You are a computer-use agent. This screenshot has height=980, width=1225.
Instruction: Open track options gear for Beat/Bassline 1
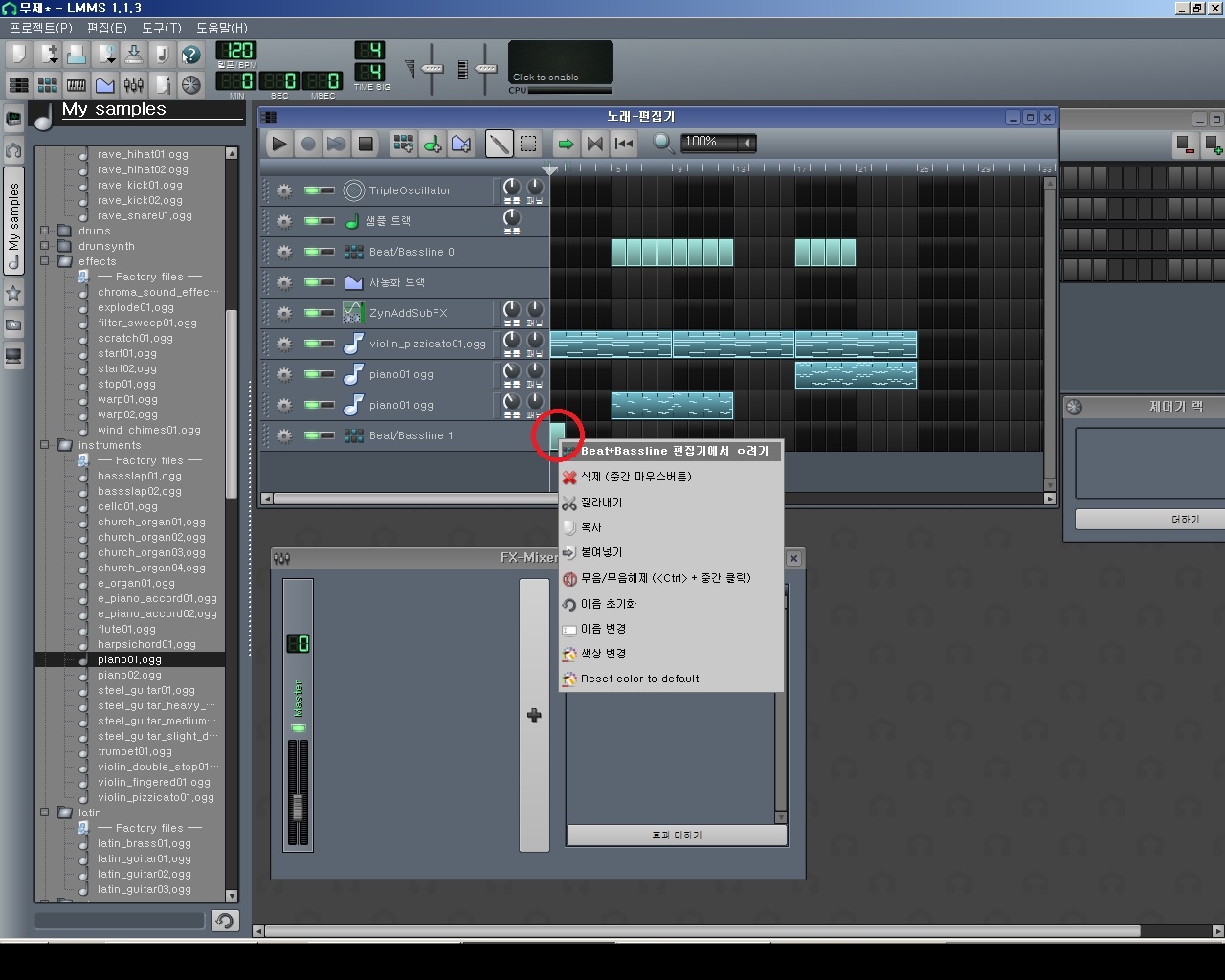coord(283,435)
